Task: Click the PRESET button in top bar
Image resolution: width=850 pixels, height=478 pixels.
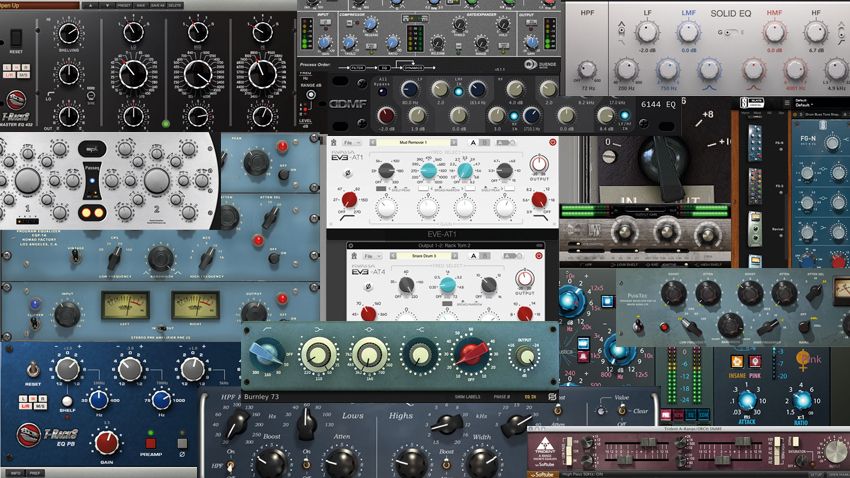Action: (125, 5)
